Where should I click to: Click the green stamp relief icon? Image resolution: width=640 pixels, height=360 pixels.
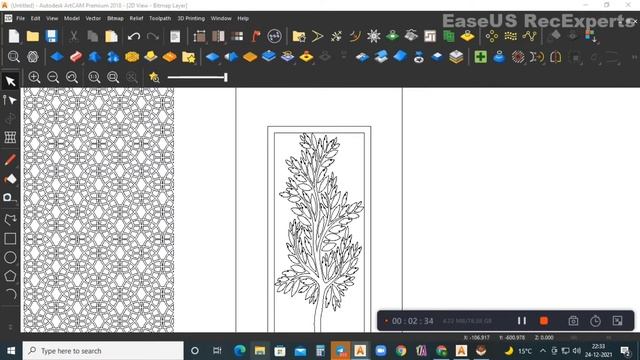[392, 36]
